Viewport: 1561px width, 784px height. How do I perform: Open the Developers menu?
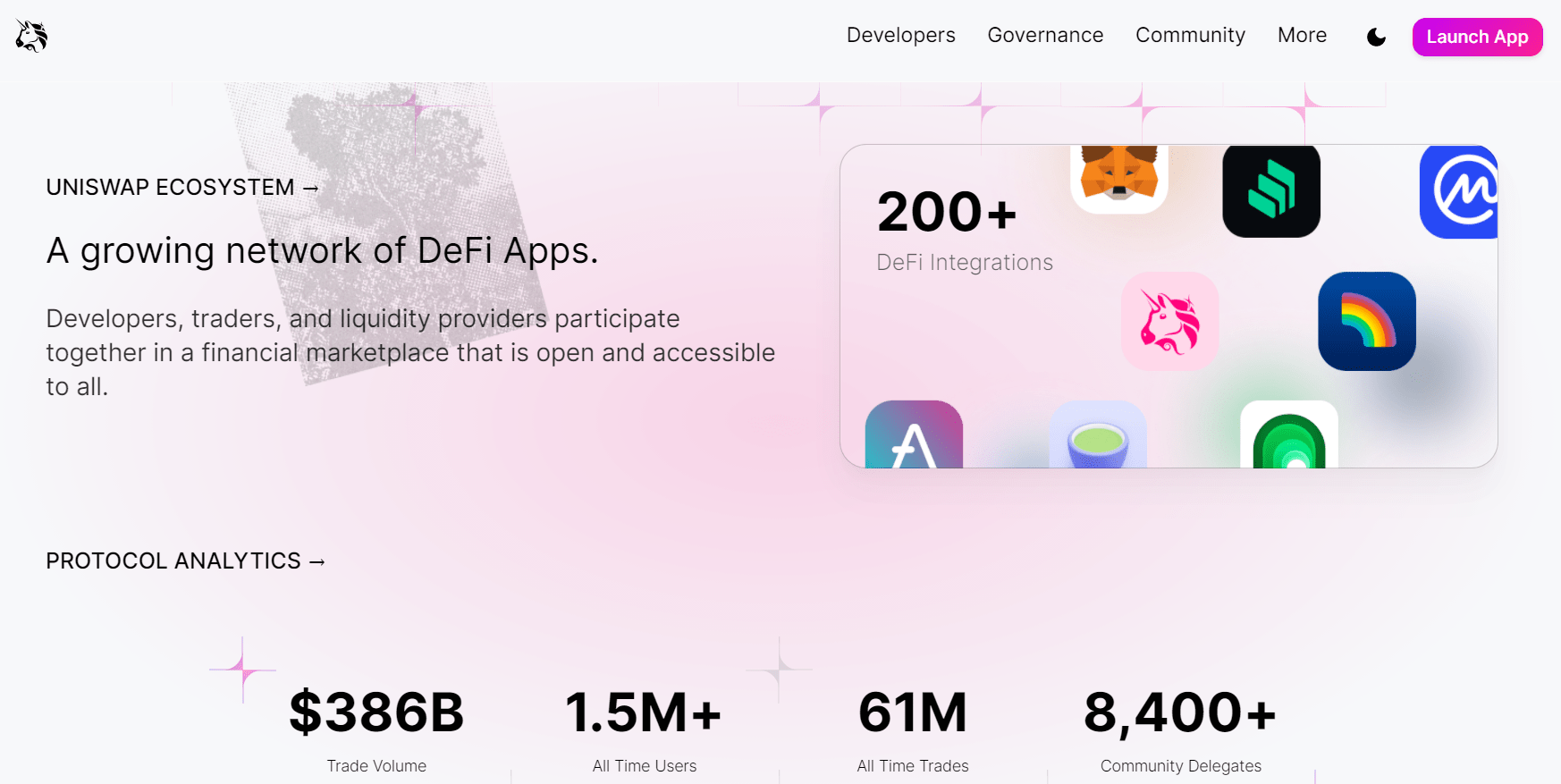(x=900, y=36)
